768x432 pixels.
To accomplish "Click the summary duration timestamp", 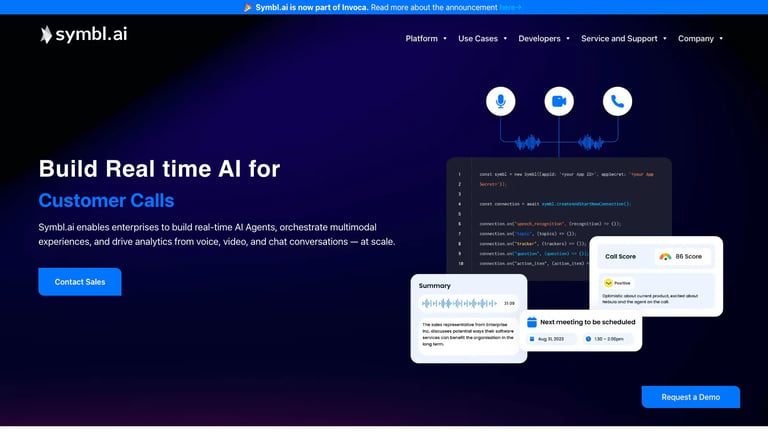I will (x=509, y=304).
